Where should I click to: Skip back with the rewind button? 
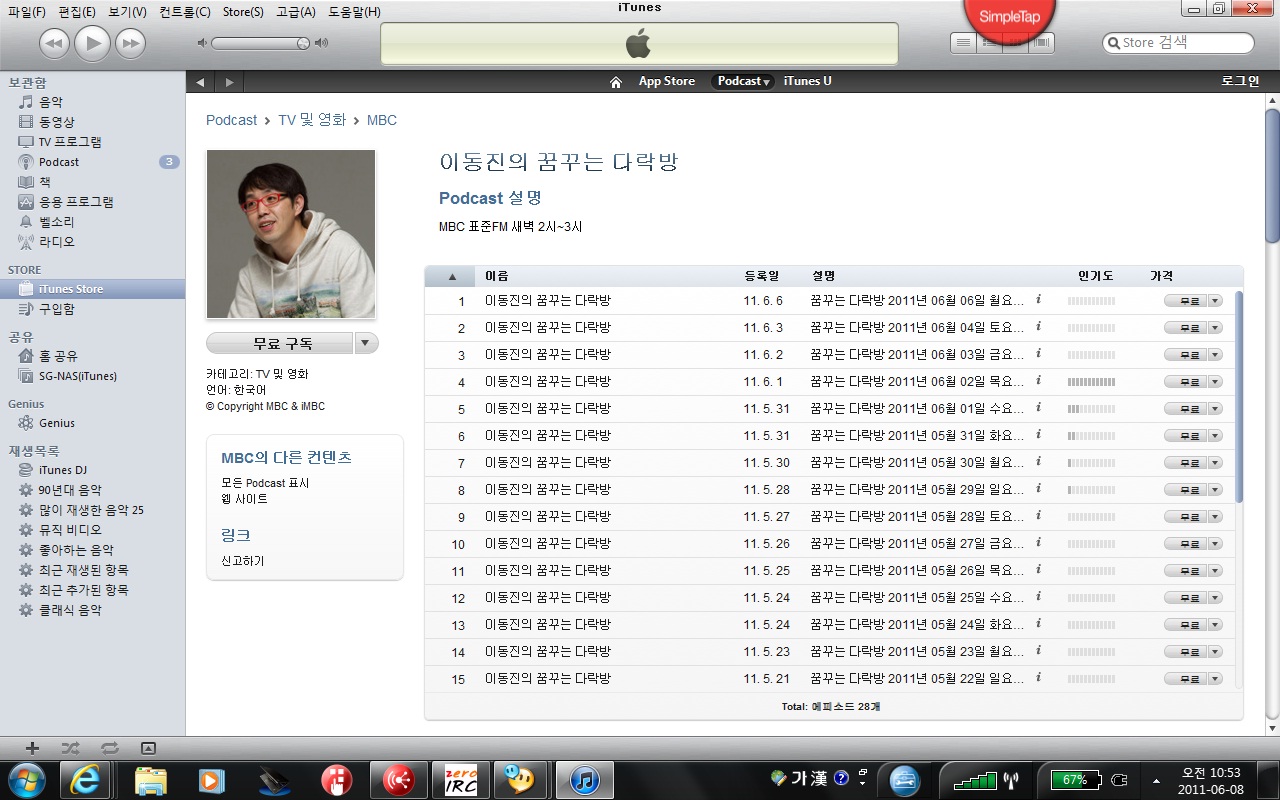click(x=54, y=43)
